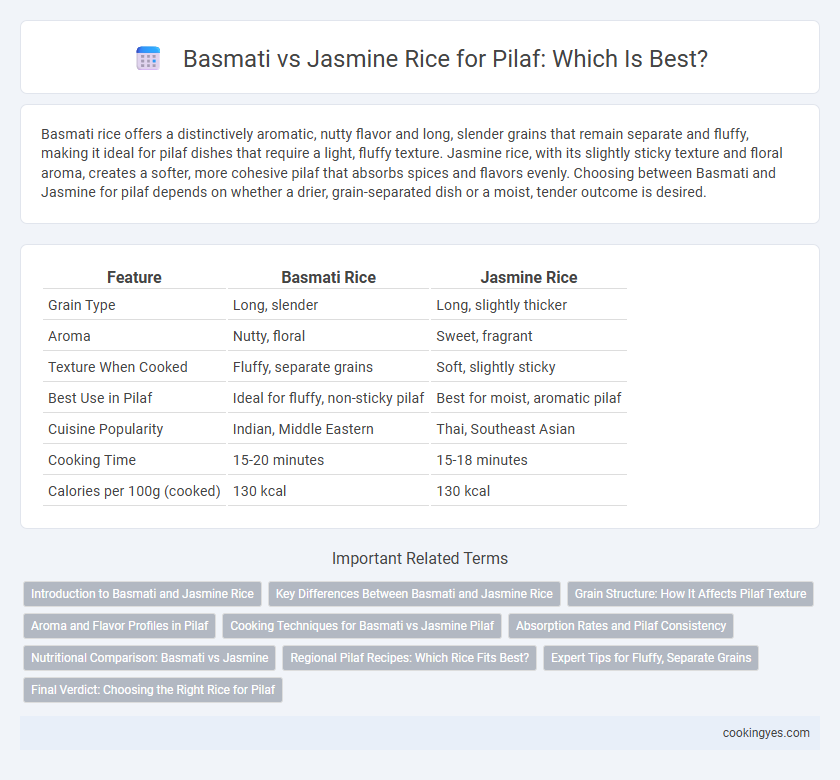
Task: Select the 'Cuisine Popularity' row label
Action: (x=106, y=429)
